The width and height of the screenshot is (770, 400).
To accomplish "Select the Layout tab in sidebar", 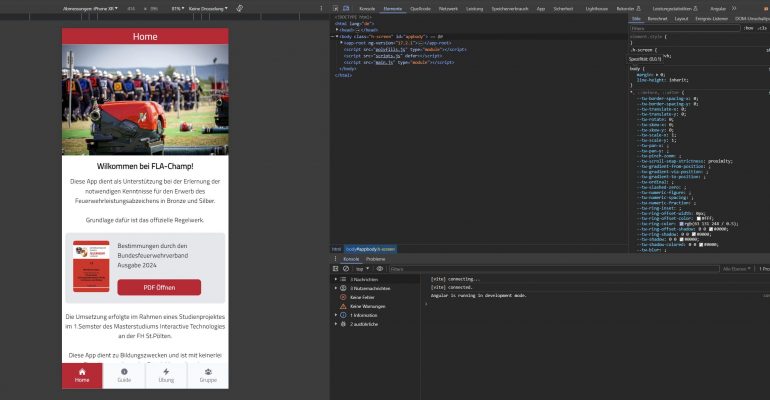I will [x=681, y=19].
